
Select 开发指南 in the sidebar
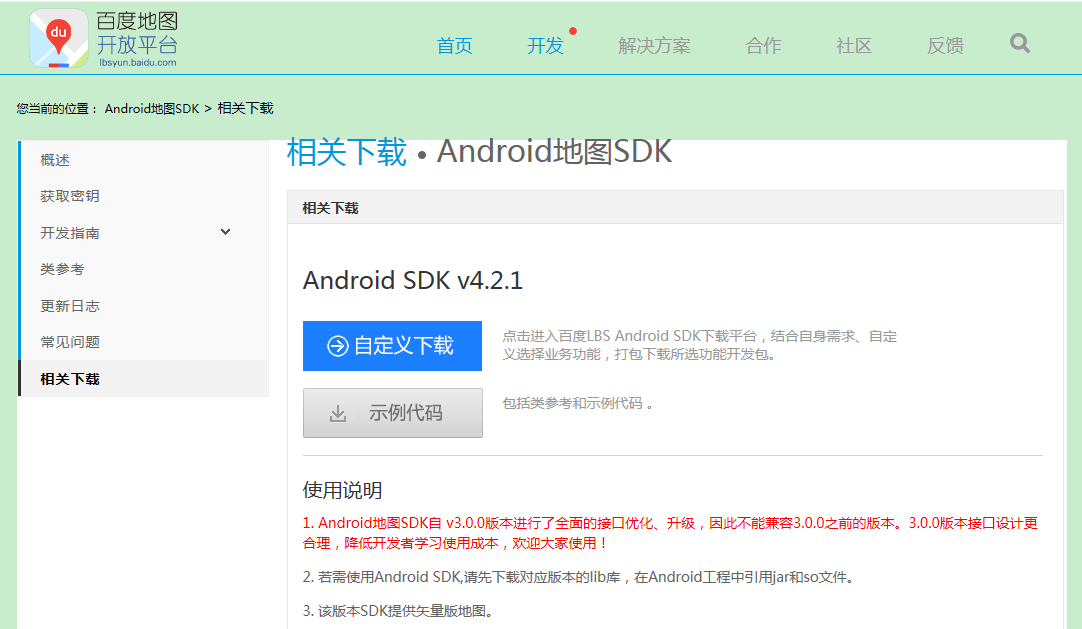(70, 233)
